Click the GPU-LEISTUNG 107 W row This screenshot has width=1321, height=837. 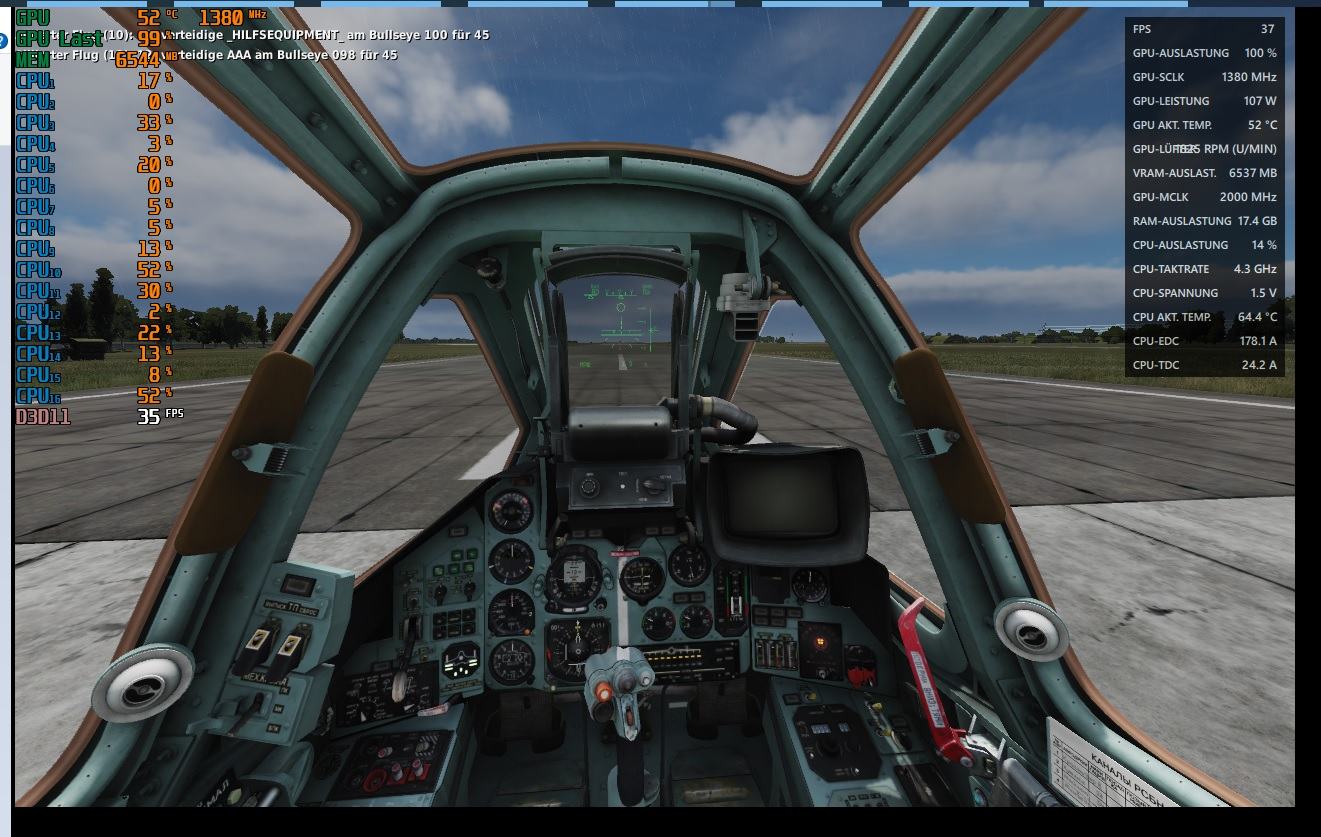pos(1204,101)
